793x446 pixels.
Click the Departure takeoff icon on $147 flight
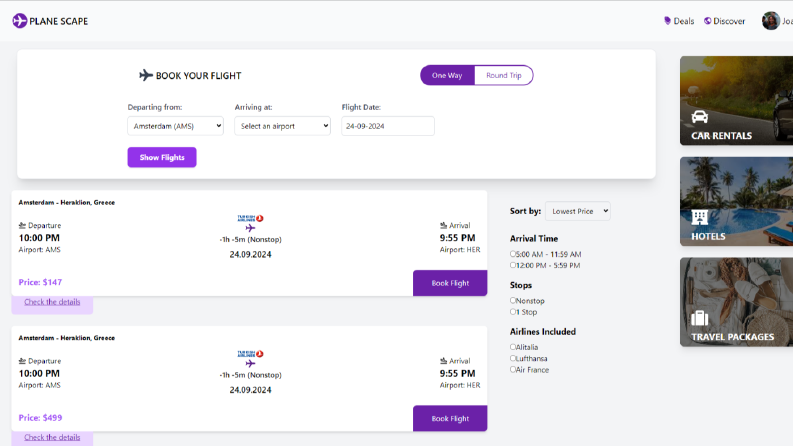coord(22,226)
